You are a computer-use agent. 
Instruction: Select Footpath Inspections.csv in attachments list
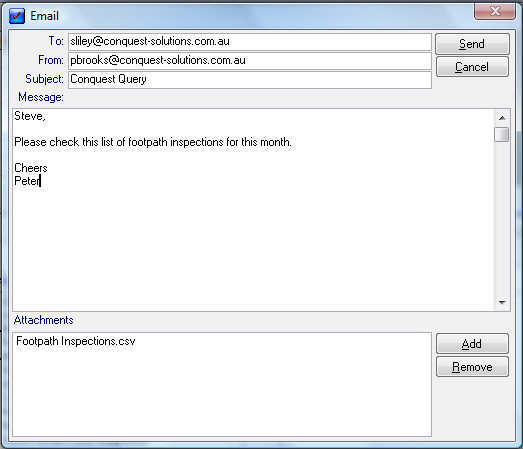[76, 341]
